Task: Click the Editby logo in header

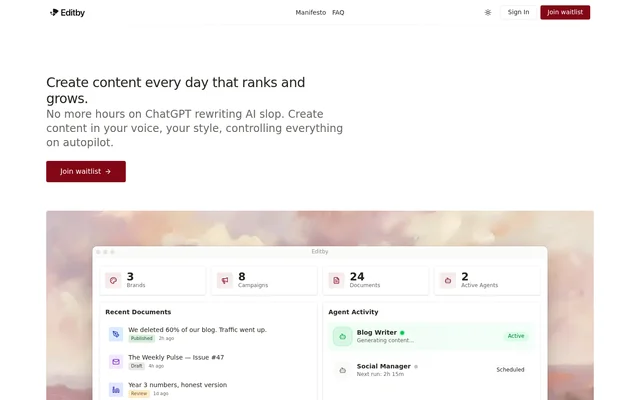Action: pyautogui.click(x=67, y=13)
